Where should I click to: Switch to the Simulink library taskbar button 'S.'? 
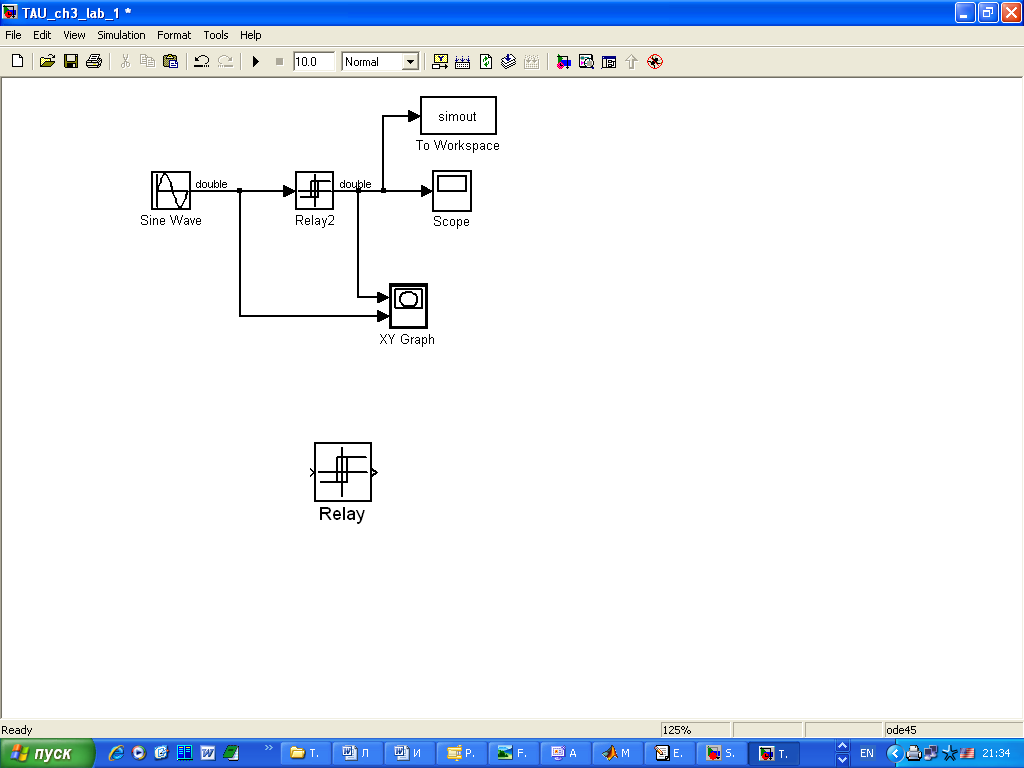point(722,753)
